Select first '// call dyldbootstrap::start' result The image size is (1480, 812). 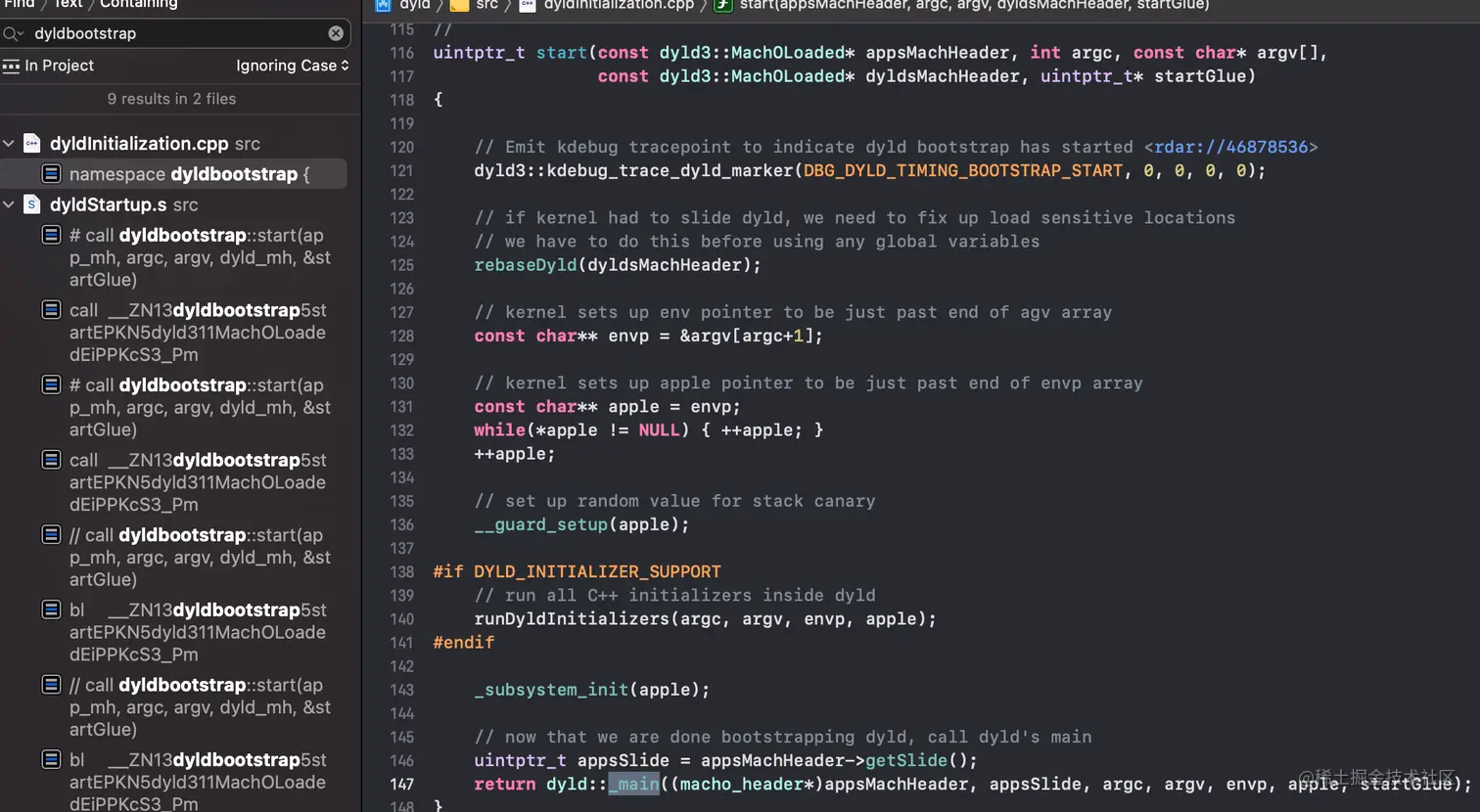(x=200, y=557)
